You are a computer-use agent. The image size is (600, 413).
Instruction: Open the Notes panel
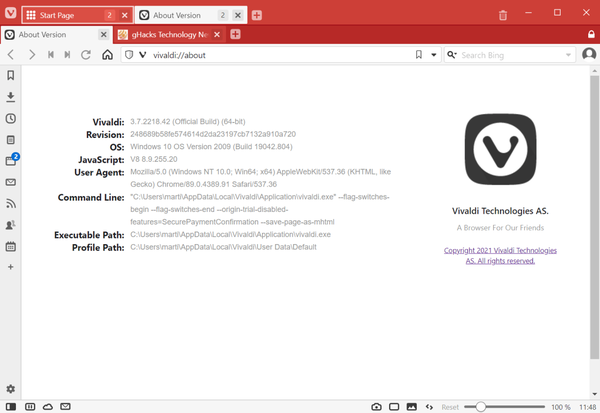pyautogui.click(x=11, y=140)
